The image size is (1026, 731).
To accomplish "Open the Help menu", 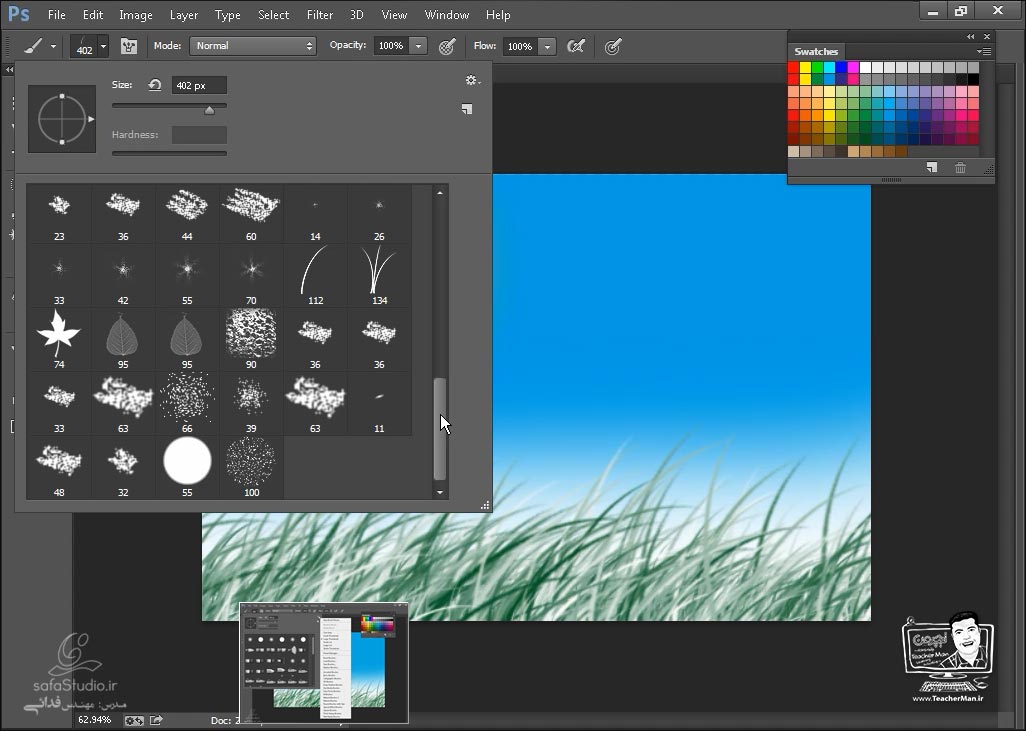I will tap(498, 14).
